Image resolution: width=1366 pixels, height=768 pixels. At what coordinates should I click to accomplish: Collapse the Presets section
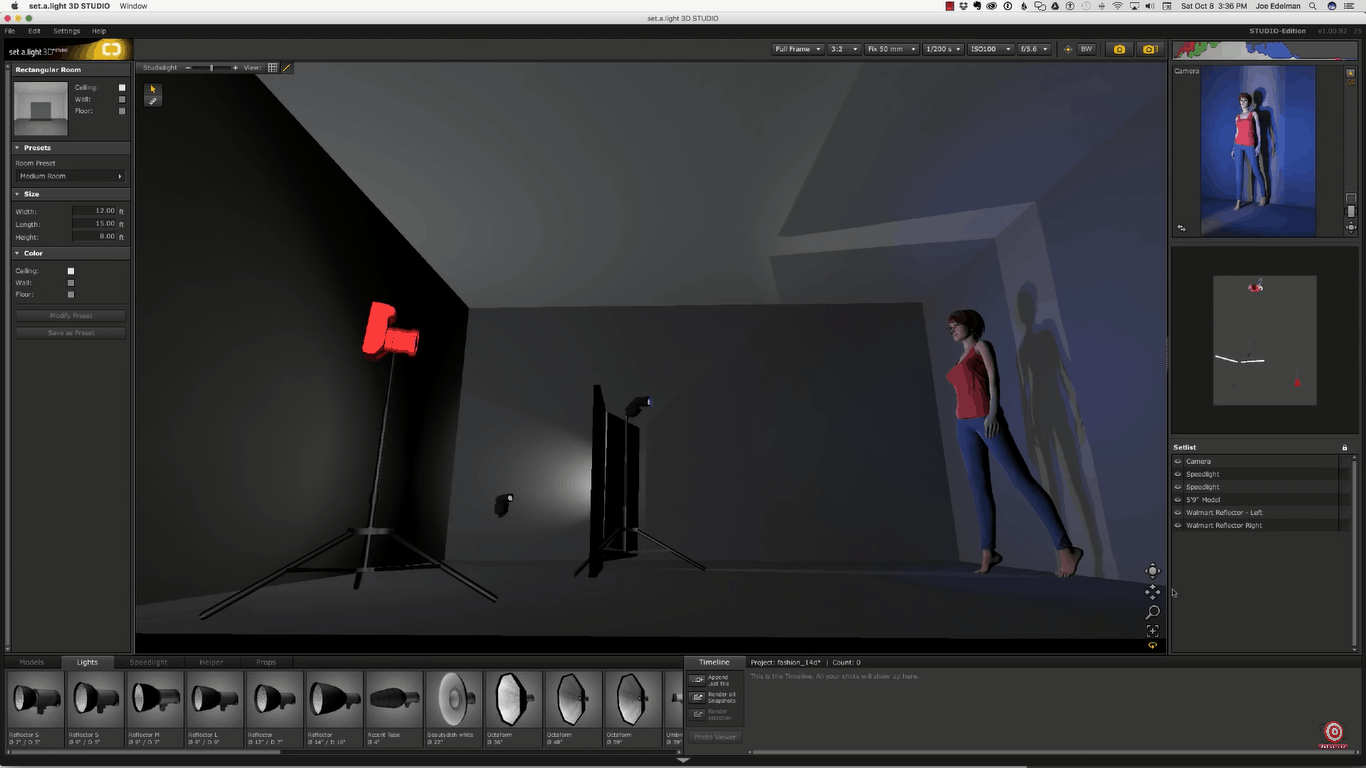tap(17, 148)
